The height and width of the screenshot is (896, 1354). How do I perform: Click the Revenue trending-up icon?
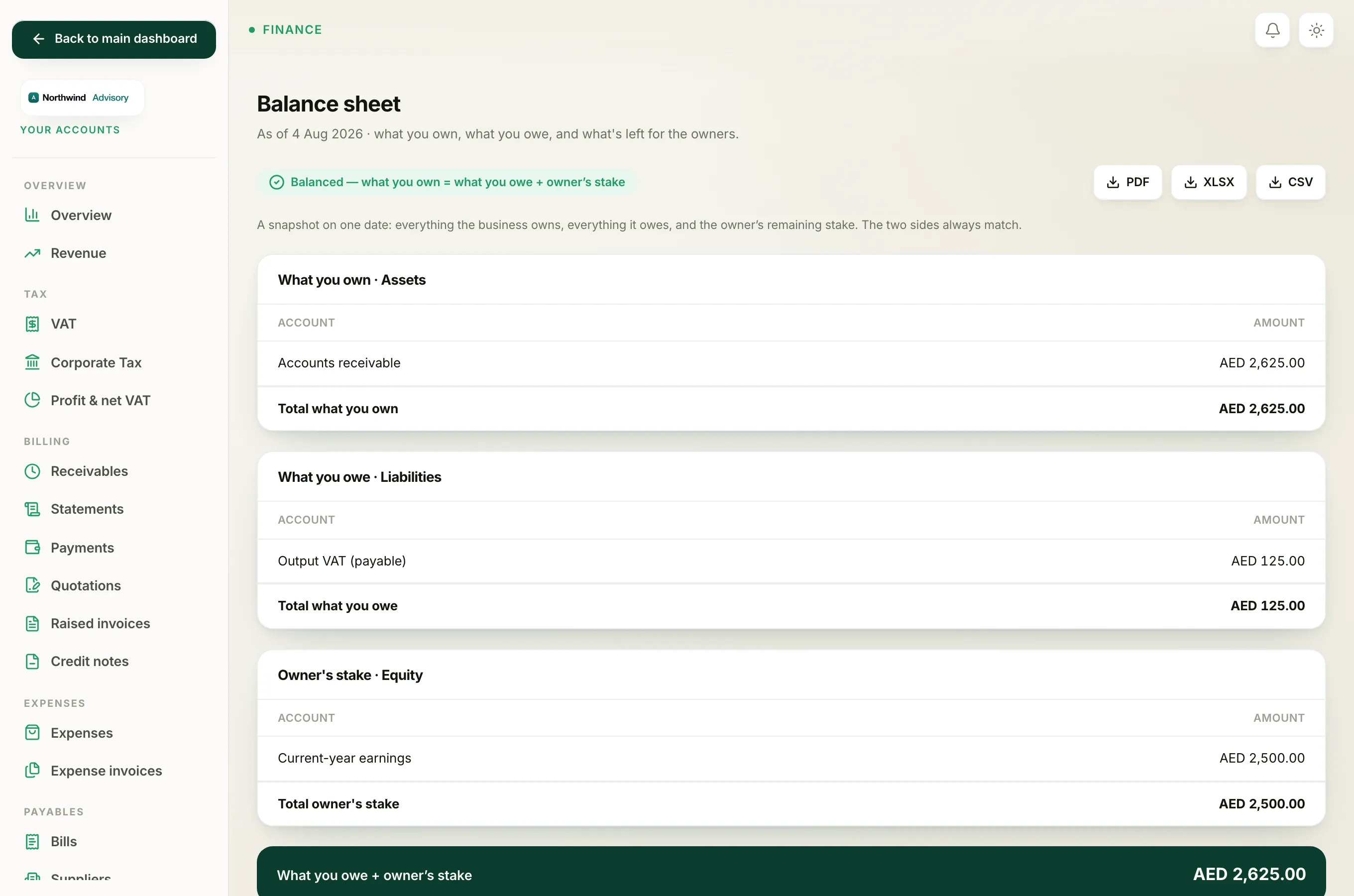coord(32,253)
